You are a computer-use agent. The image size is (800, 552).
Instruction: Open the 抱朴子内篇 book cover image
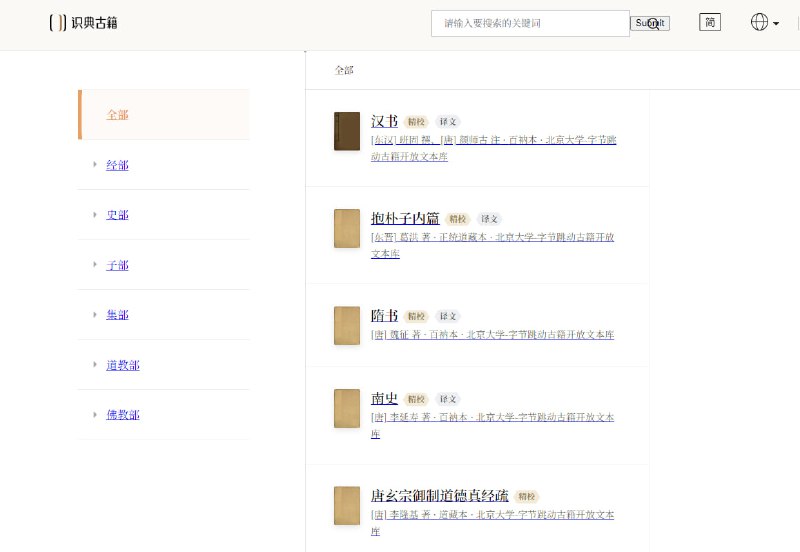coord(346,228)
